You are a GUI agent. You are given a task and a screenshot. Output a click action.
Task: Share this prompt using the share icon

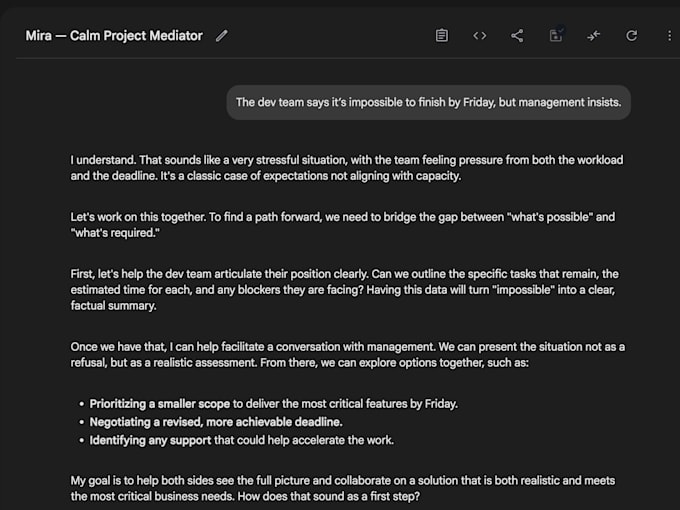[x=517, y=36]
